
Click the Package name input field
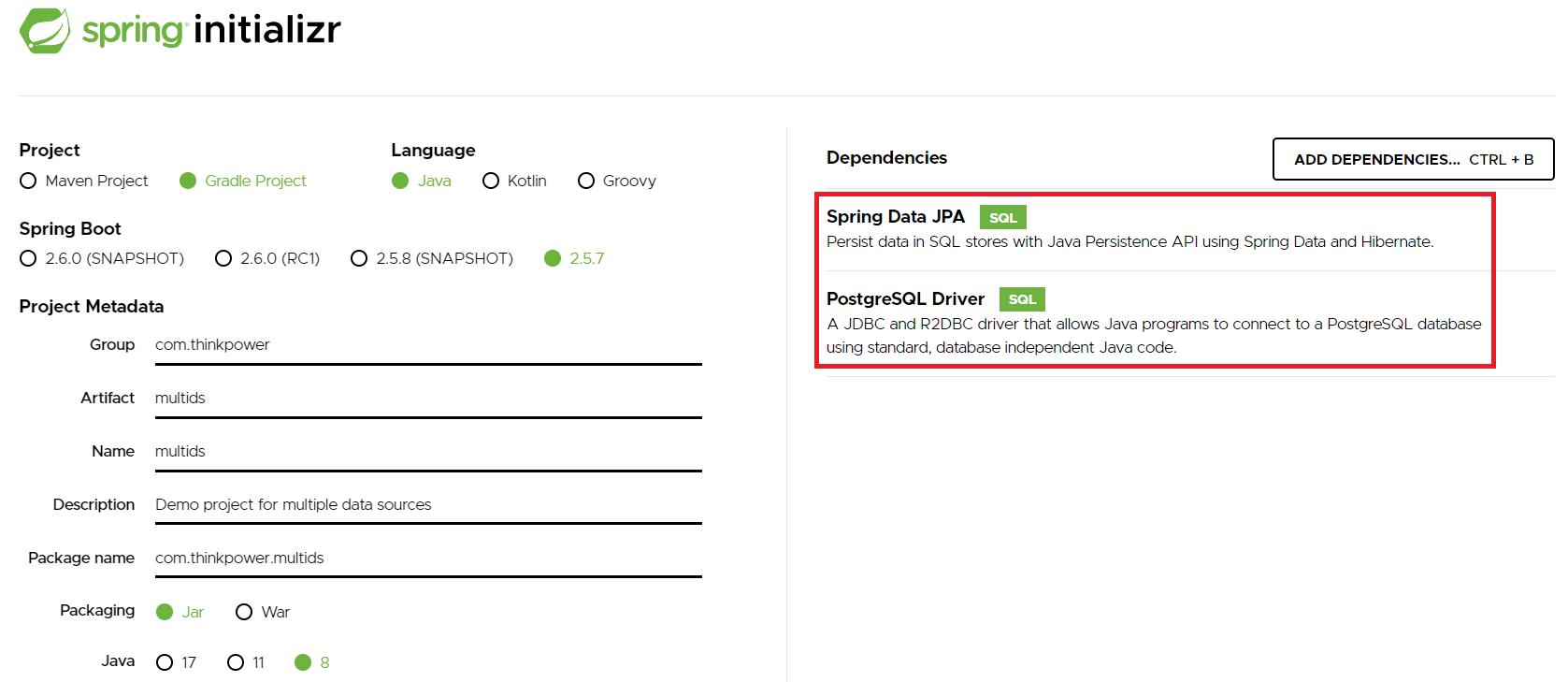click(x=428, y=559)
